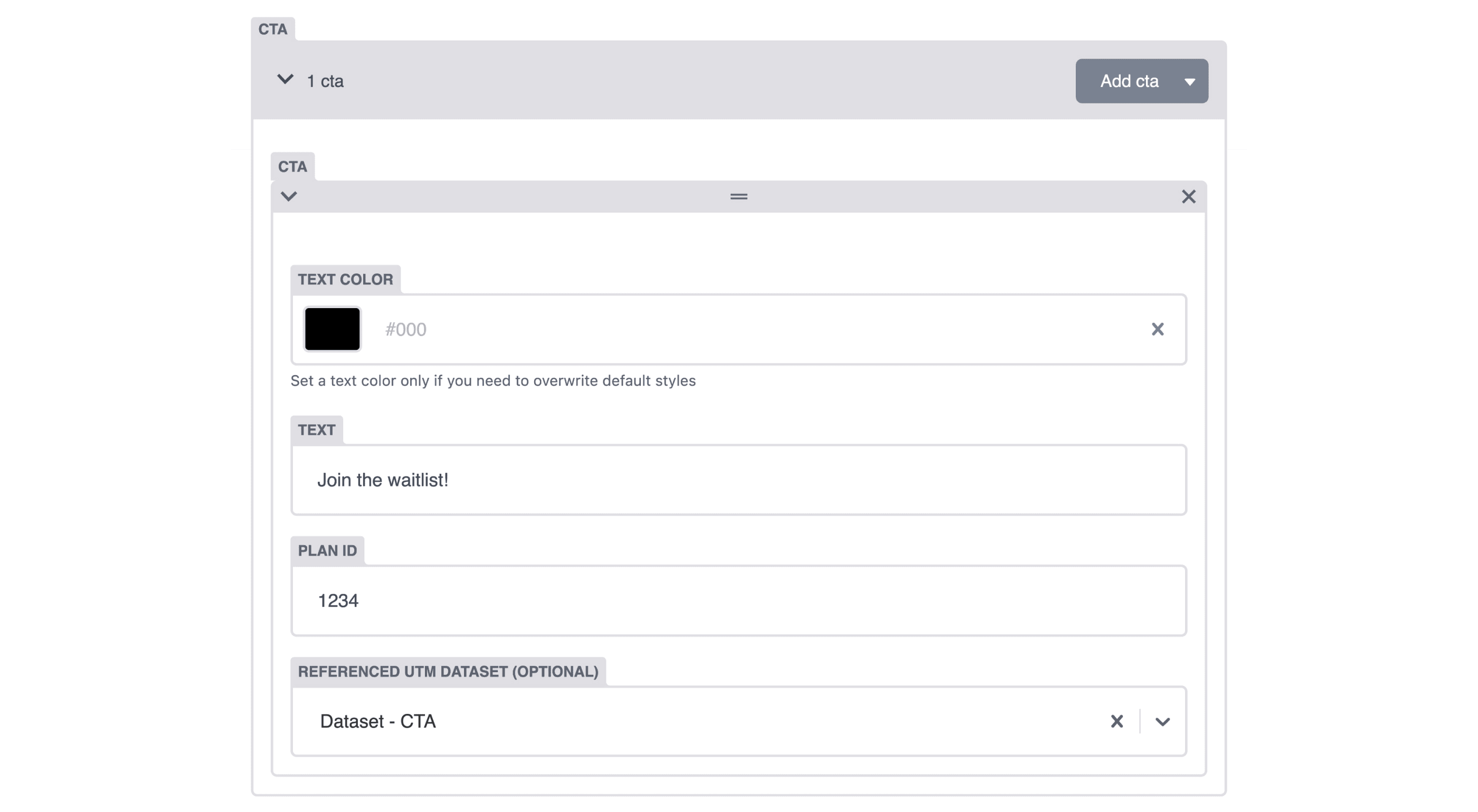Image resolution: width=1478 pixels, height=812 pixels.
Task: Click the Add cta button
Action: point(1129,81)
